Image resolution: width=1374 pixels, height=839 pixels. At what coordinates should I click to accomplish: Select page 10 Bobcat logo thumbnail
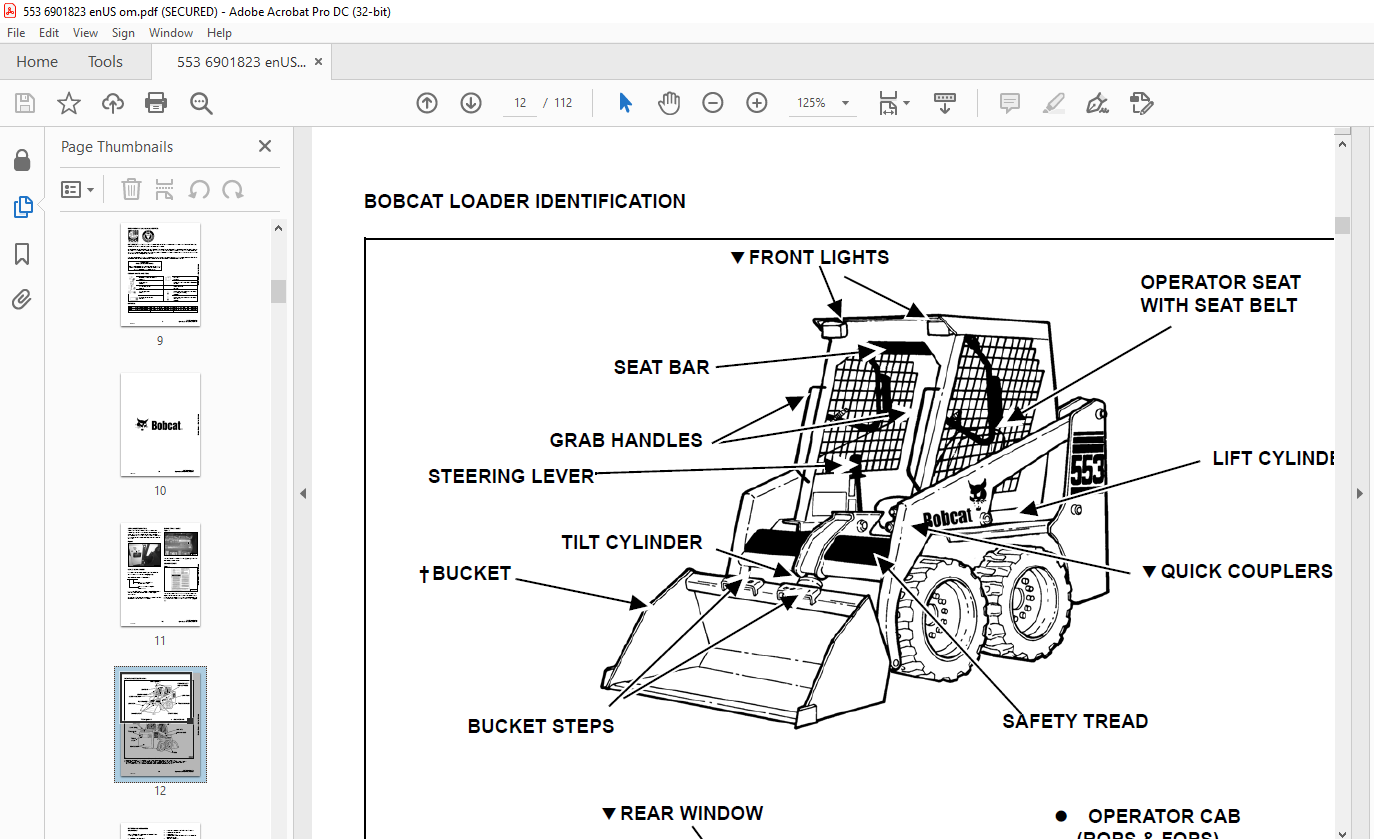point(160,424)
